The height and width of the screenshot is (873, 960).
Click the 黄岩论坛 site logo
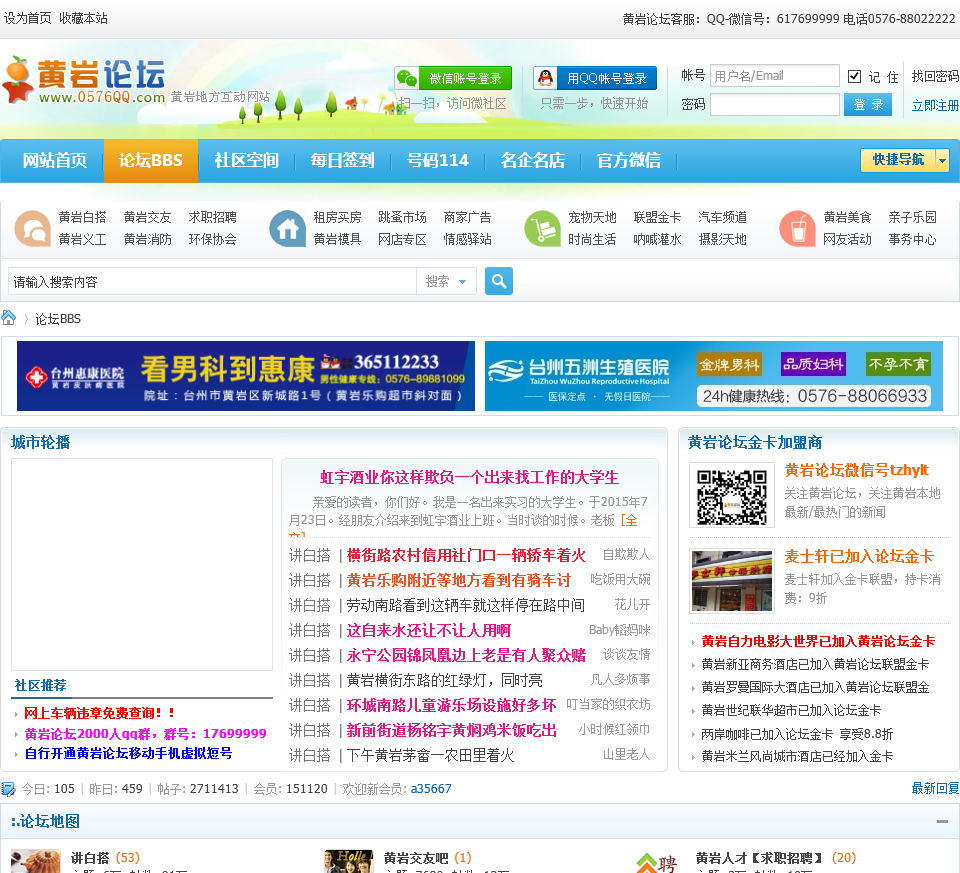[84, 80]
